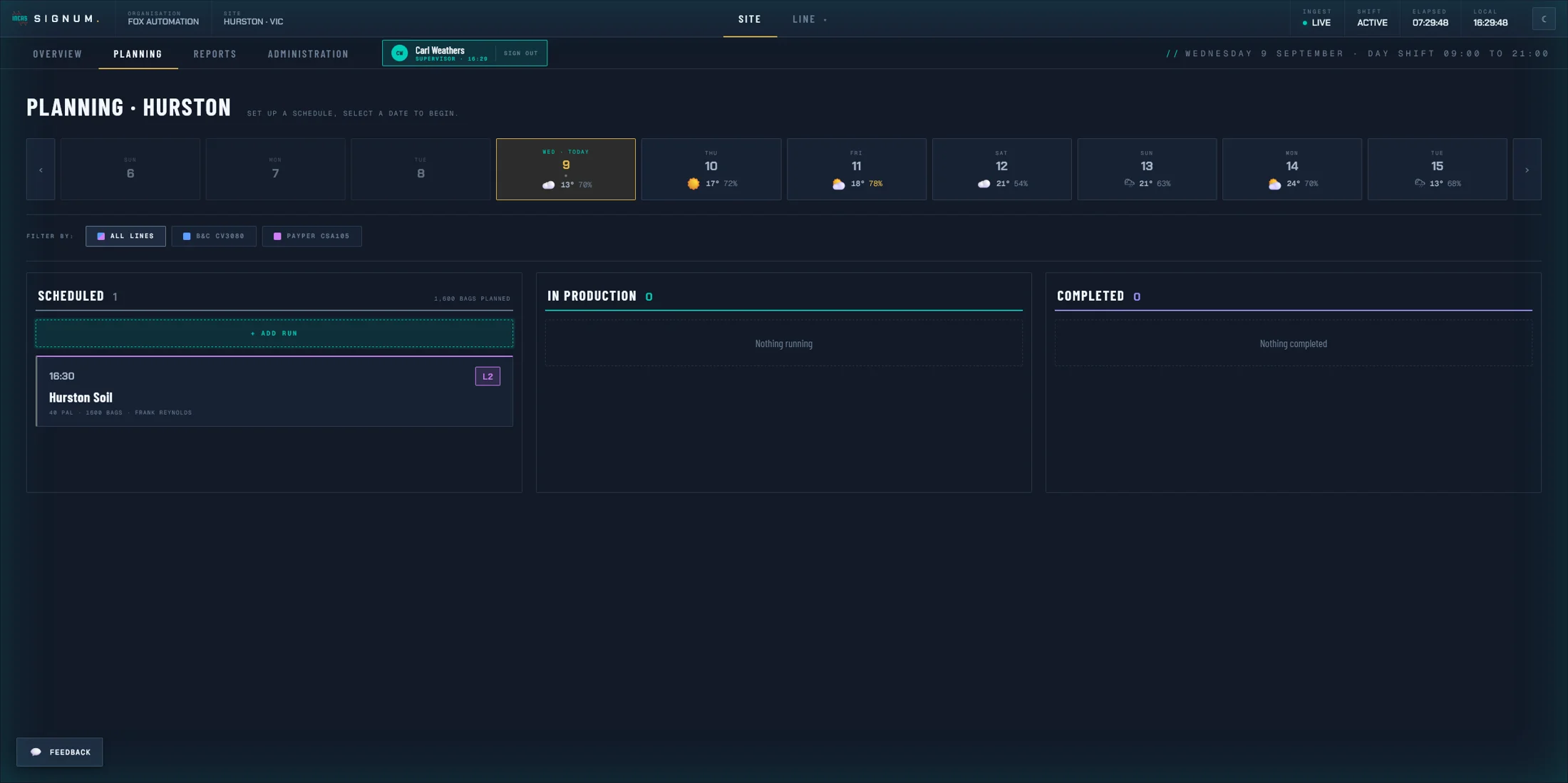
Task: Select Friday 11 date card
Action: [x=857, y=170]
